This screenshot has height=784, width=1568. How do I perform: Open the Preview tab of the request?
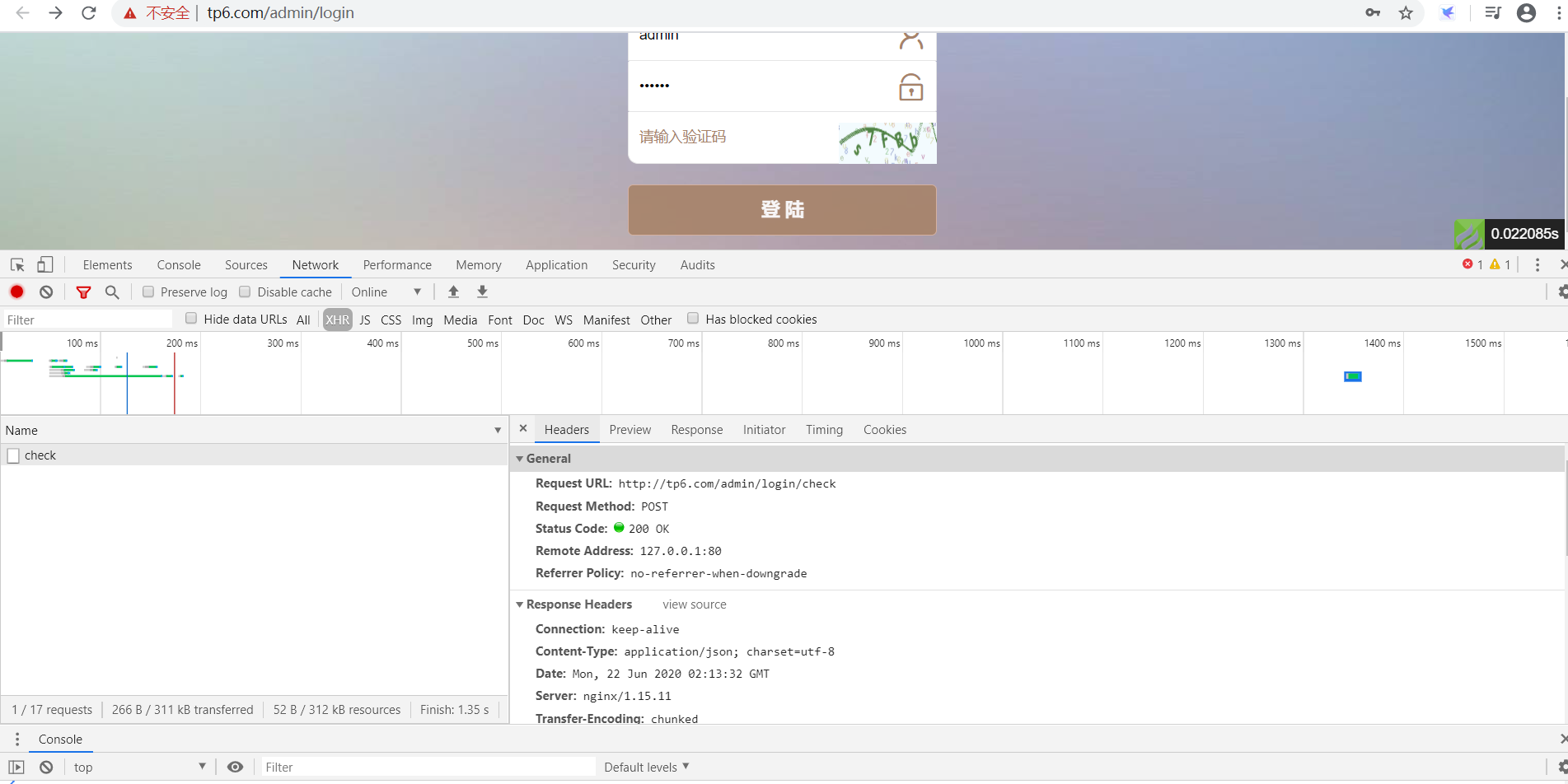point(630,429)
